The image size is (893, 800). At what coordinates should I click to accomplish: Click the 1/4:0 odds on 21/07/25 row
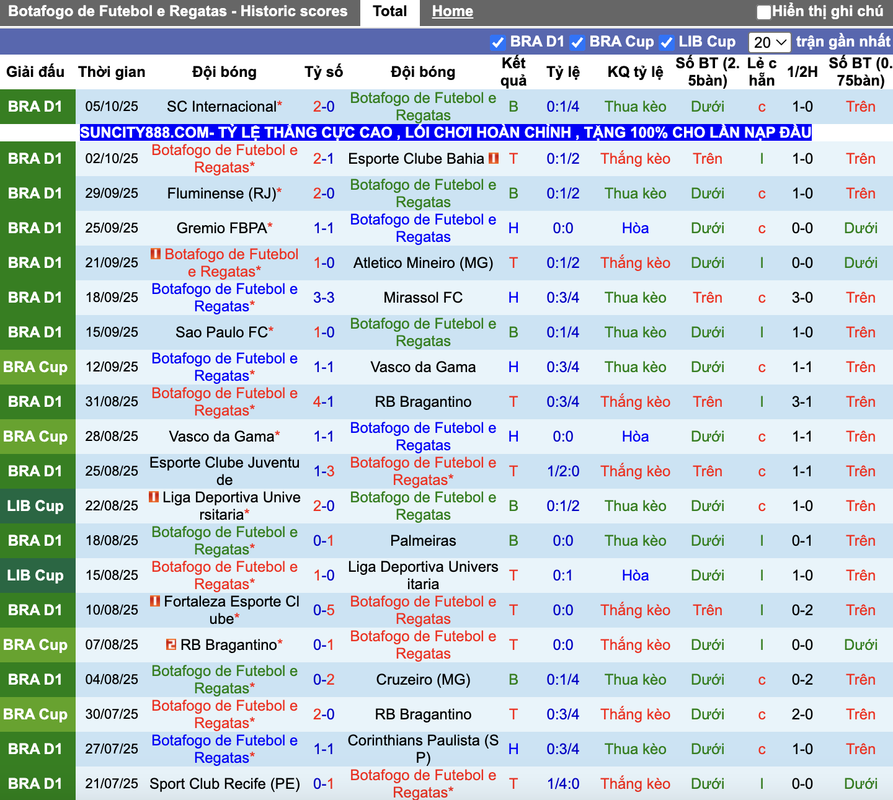(563, 784)
